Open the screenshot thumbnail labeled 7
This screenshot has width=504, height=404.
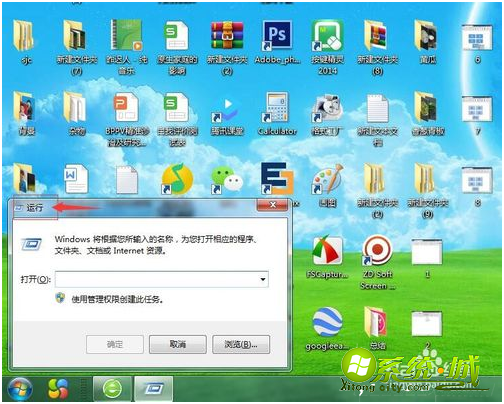477,109
